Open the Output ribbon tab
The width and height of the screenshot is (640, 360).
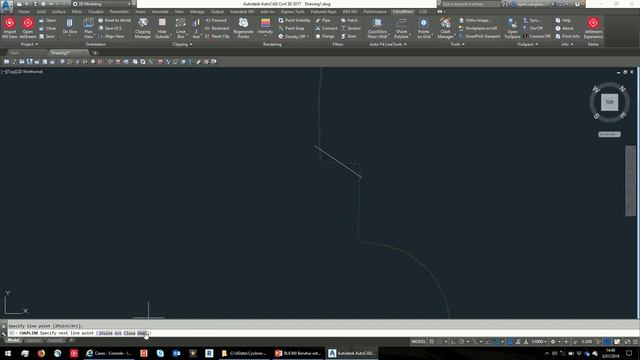217,12
